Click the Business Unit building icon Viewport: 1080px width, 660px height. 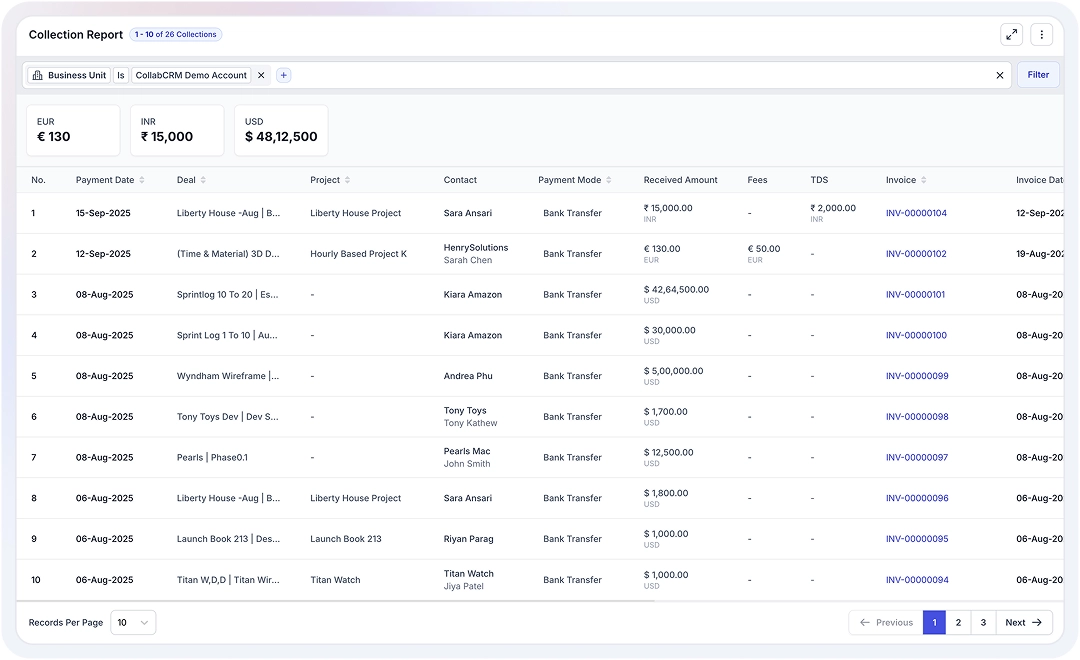[x=38, y=74]
